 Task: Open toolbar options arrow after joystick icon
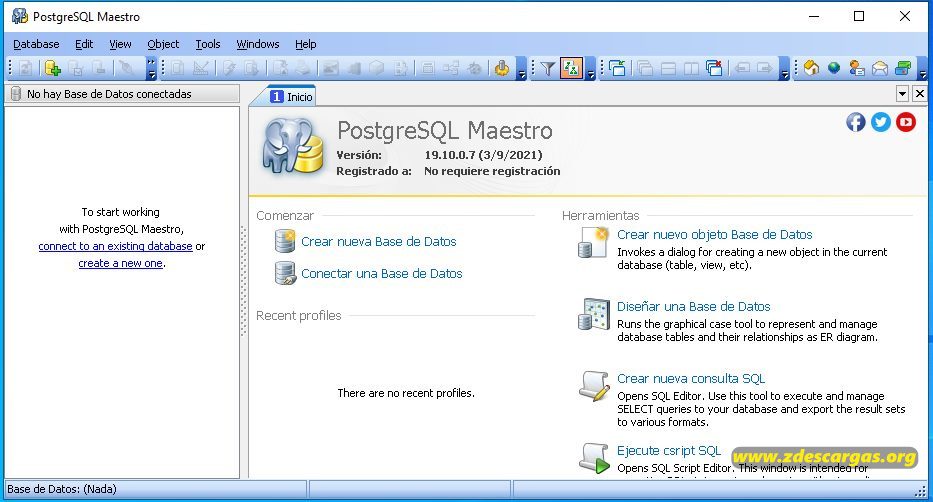(x=522, y=68)
